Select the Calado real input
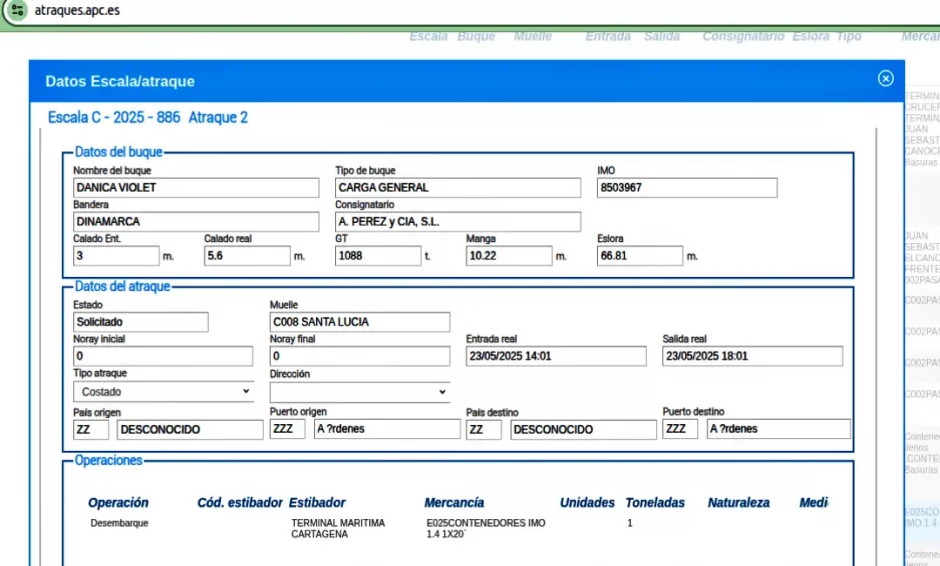The image size is (940, 566). 246,256
